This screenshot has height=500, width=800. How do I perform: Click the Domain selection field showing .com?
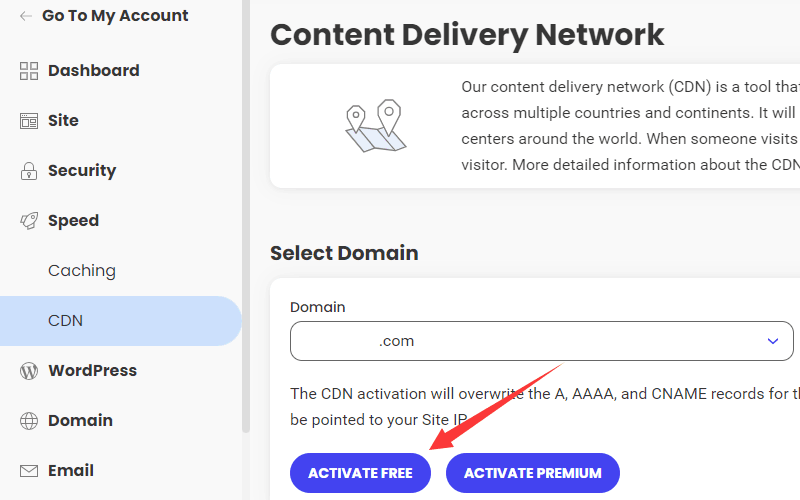[x=520, y=341]
